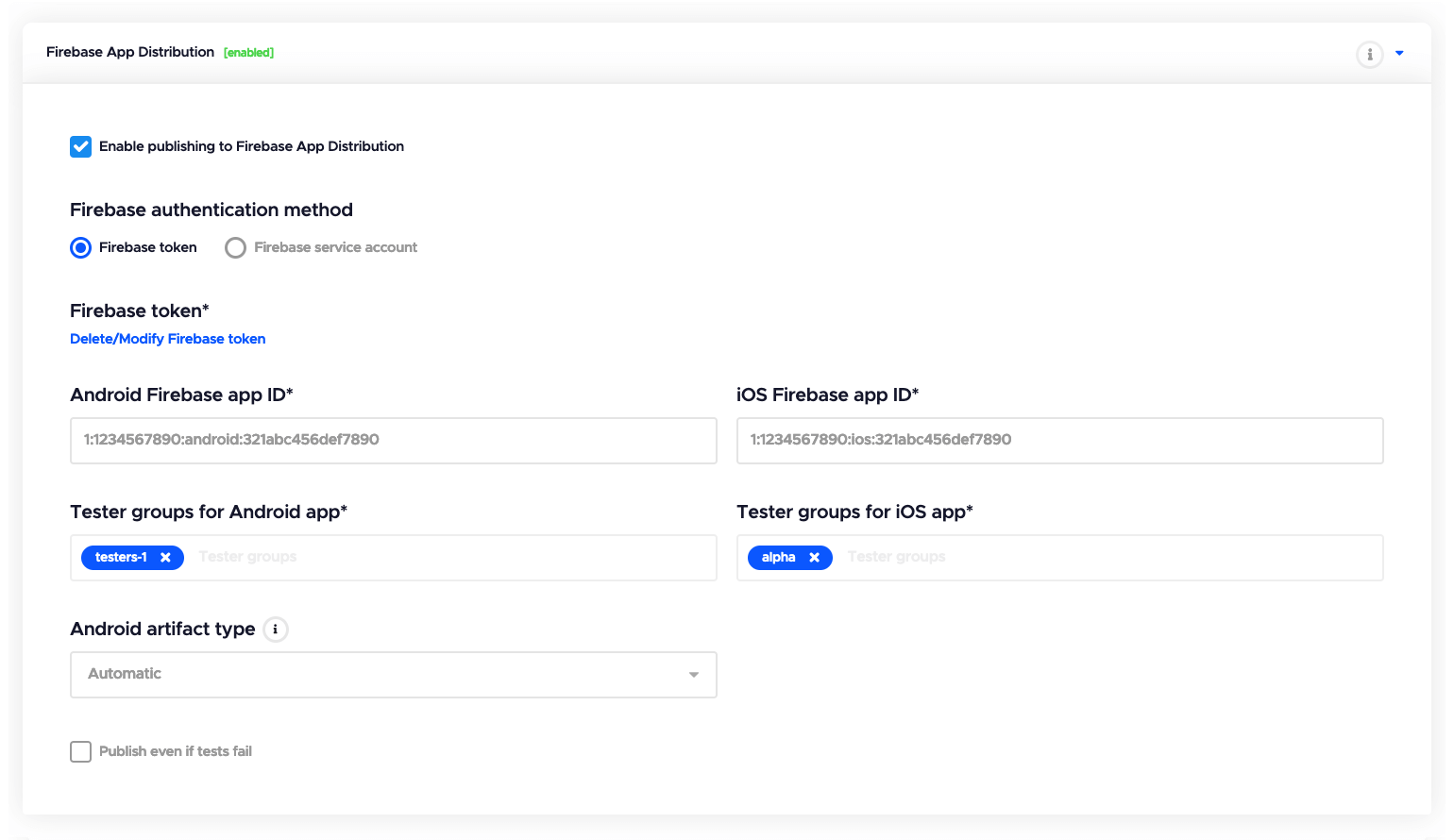1454x840 pixels.
Task: Uncheck Enable publishing to Firebase App Distribution
Action: click(x=80, y=146)
